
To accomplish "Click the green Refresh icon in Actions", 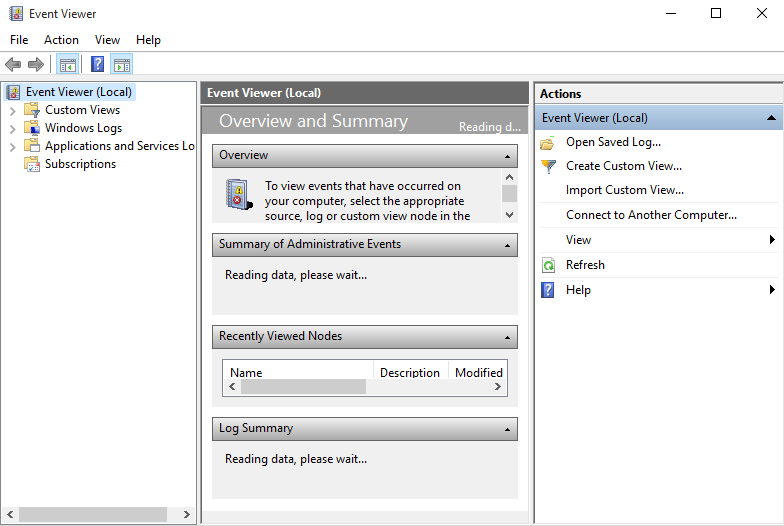I will tap(548, 265).
